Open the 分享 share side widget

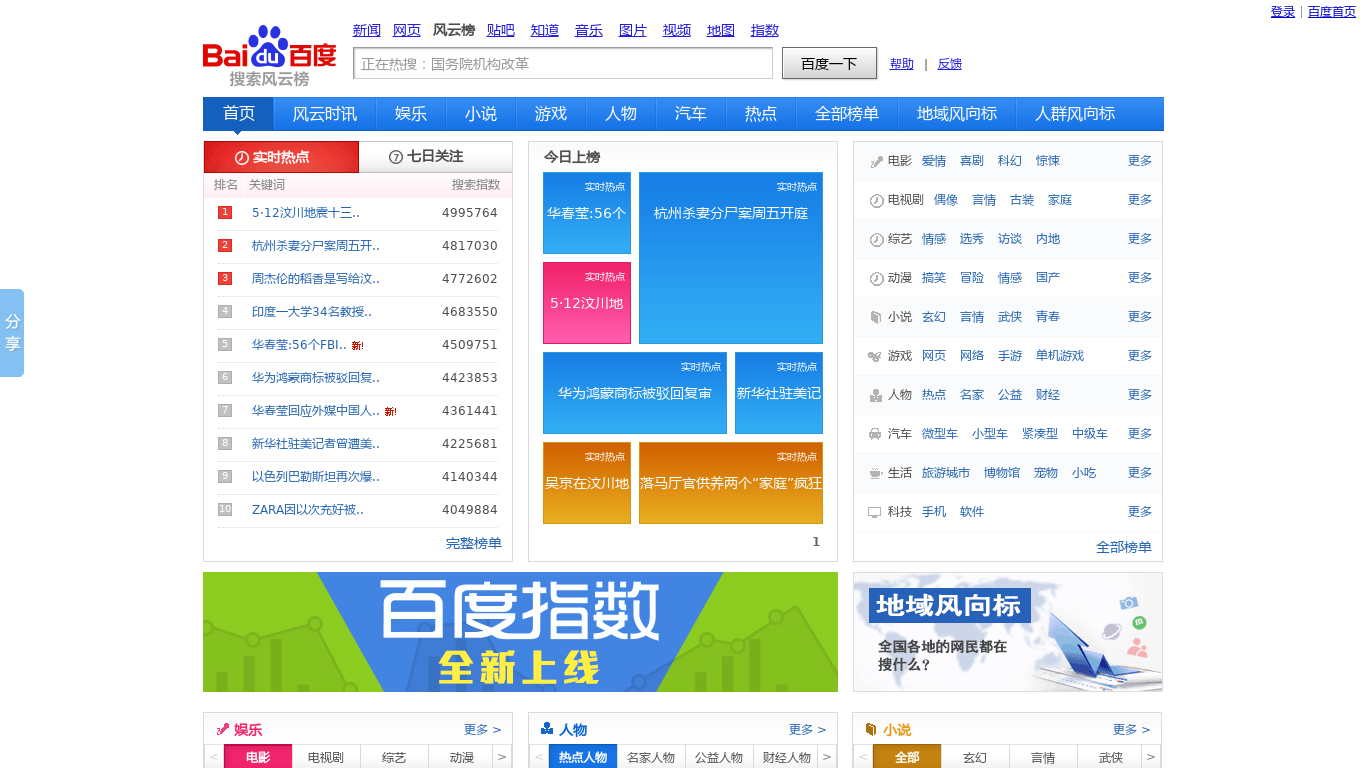pyautogui.click(x=12, y=333)
